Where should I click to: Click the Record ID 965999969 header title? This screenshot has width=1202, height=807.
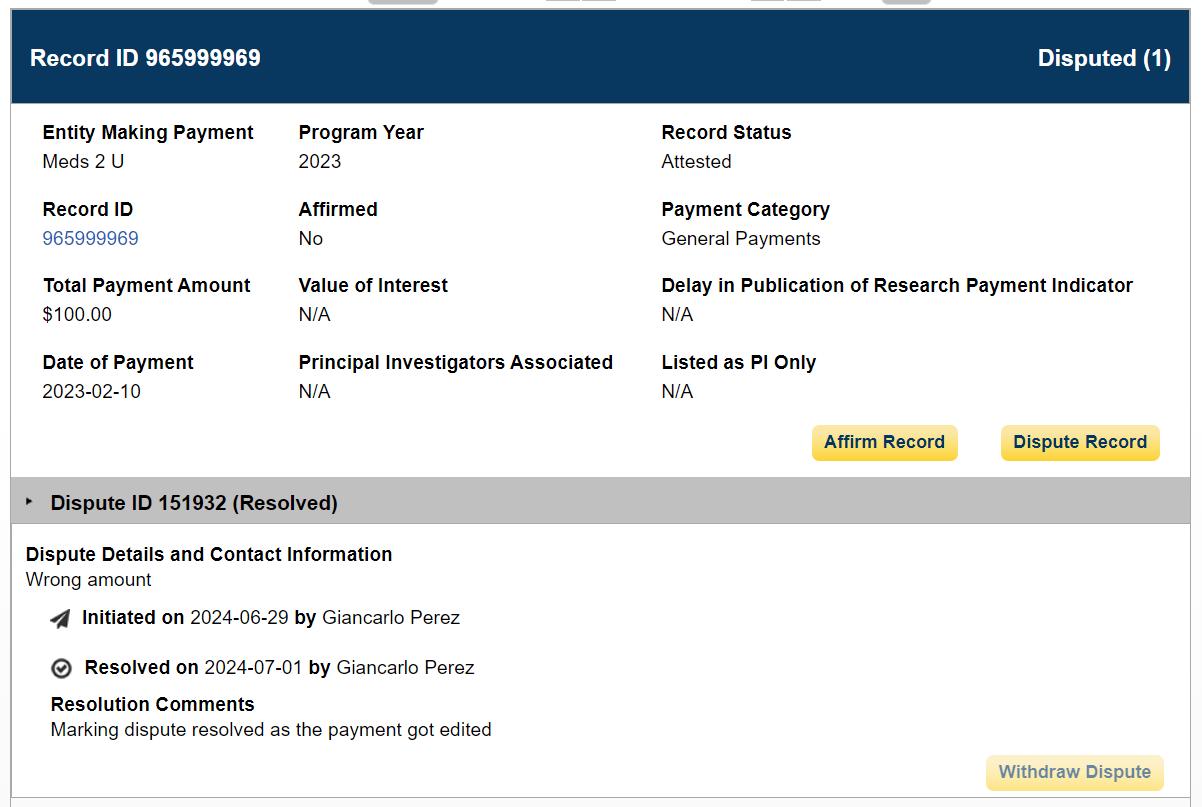pyautogui.click(x=145, y=58)
